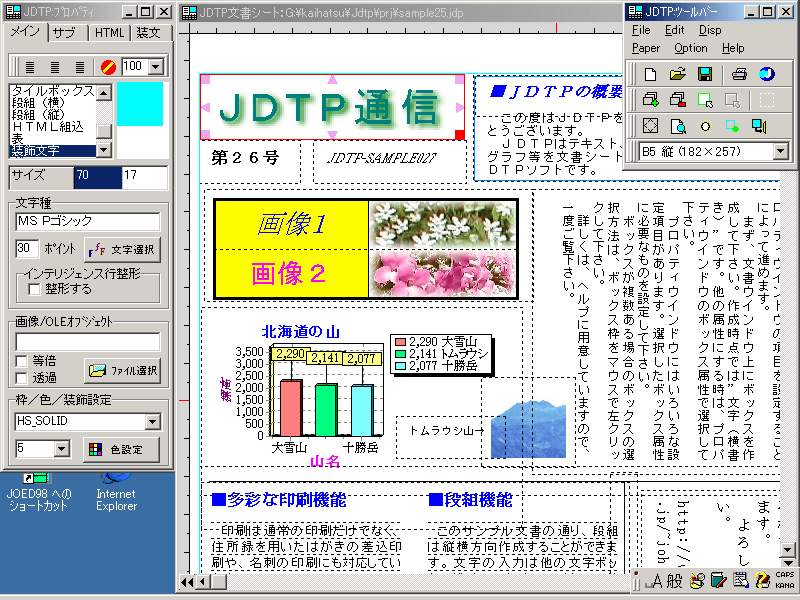Select the green box-with-cursor tool
The image size is (800, 600).
click(705, 100)
